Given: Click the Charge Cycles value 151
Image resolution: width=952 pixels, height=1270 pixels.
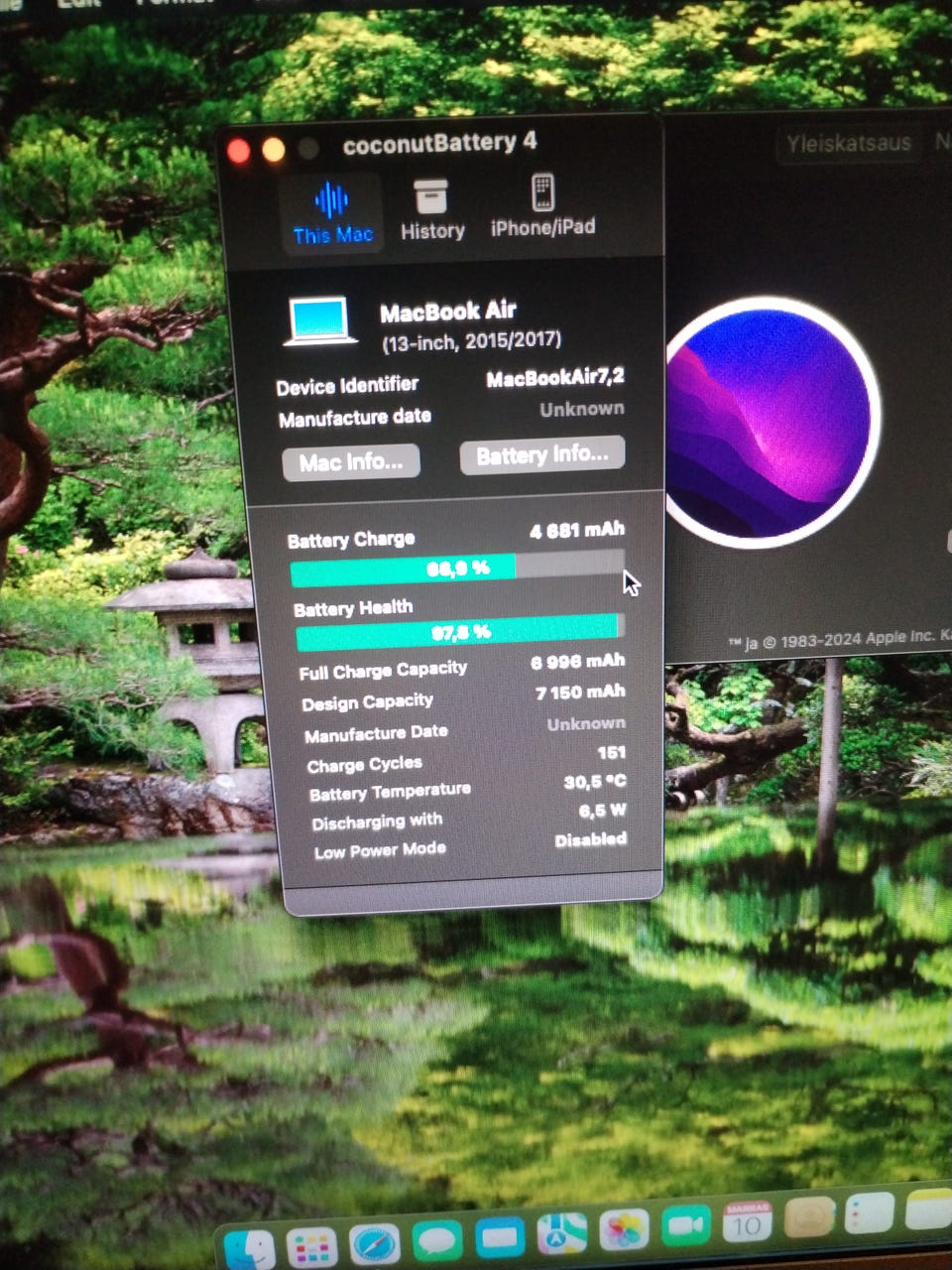Looking at the screenshot, I should click(611, 753).
